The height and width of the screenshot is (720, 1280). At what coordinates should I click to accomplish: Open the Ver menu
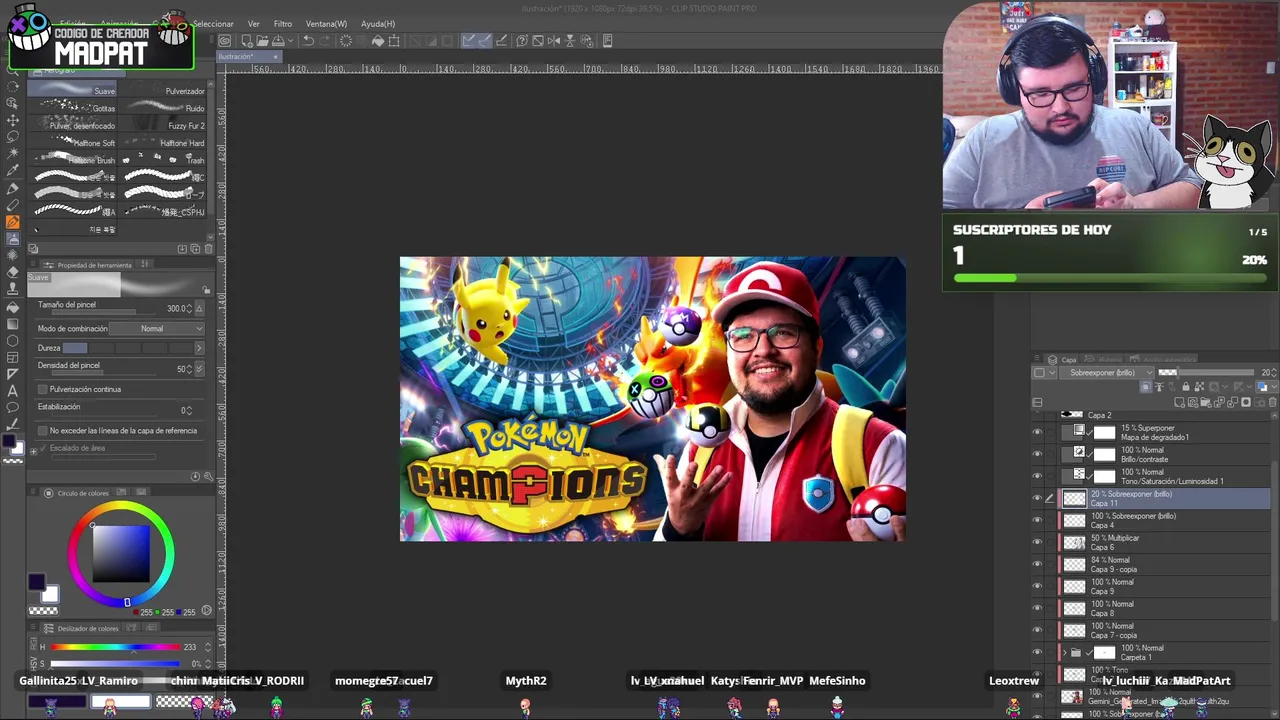click(x=254, y=24)
